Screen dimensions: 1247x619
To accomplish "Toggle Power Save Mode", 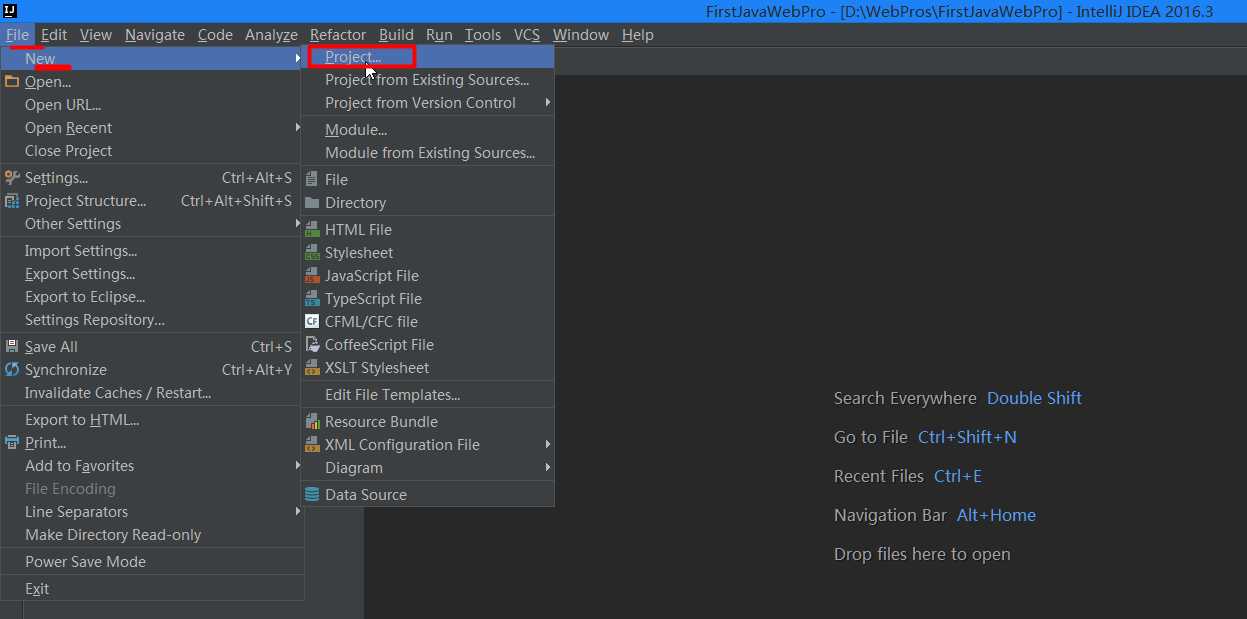I will pos(151,562).
